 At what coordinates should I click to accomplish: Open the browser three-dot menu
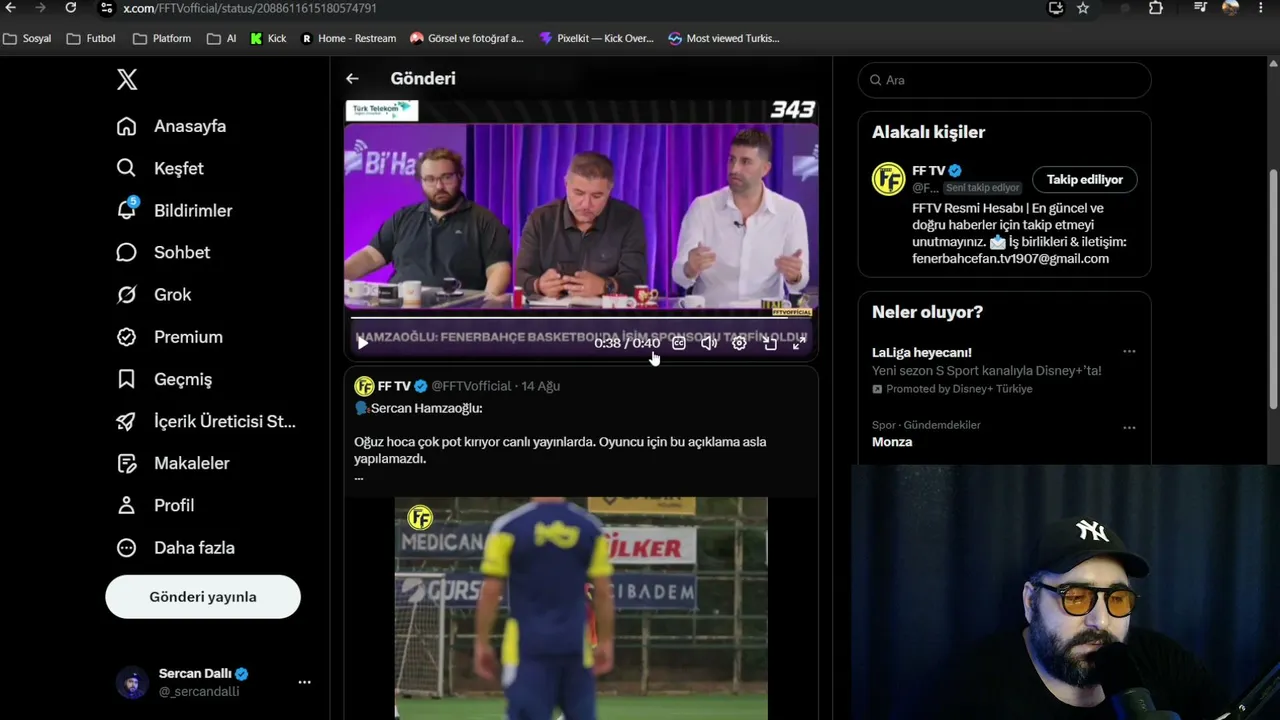[x=1260, y=8]
